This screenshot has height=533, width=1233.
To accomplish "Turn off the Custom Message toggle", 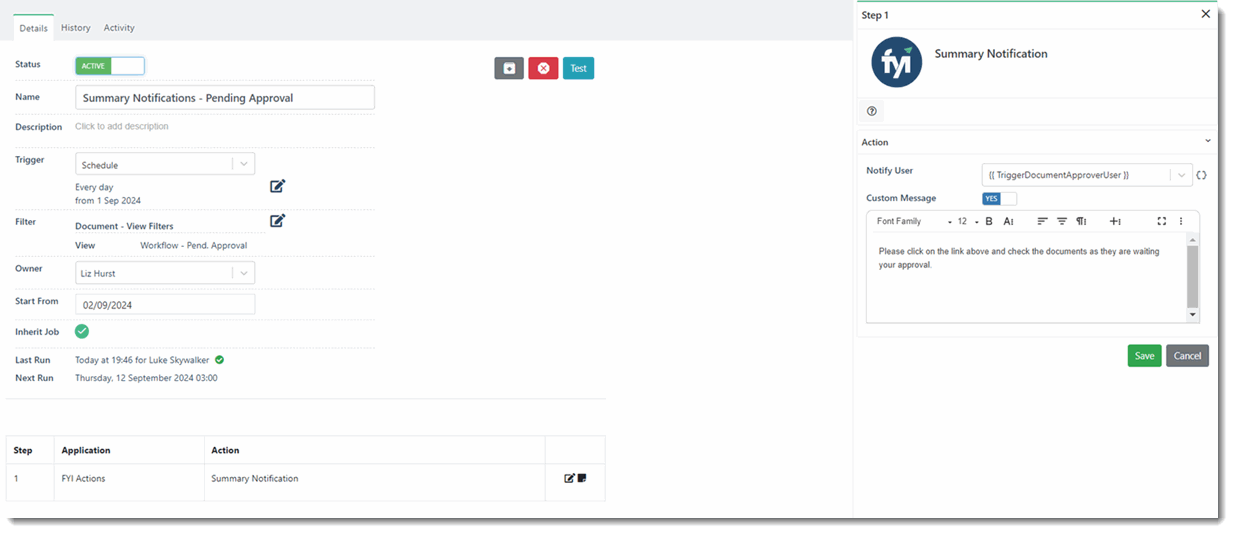I will pos(999,198).
